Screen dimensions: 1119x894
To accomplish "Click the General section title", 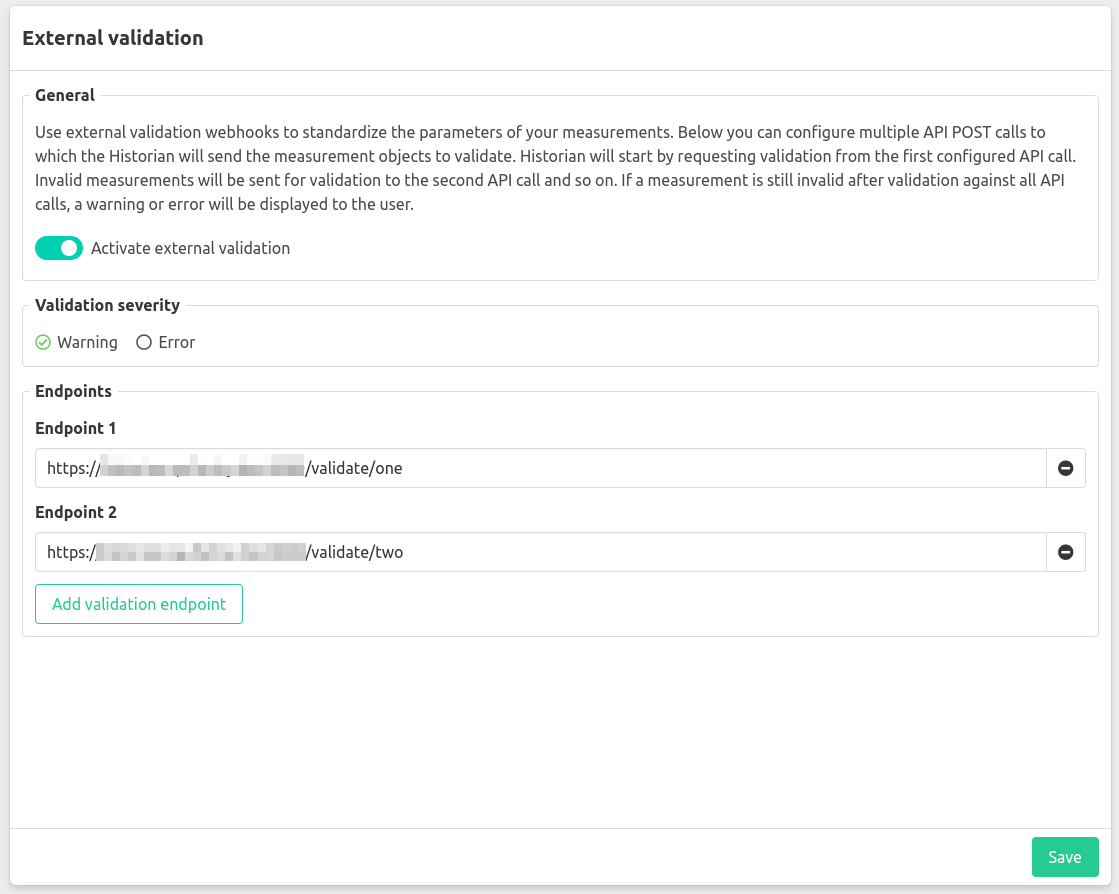I will [x=65, y=96].
